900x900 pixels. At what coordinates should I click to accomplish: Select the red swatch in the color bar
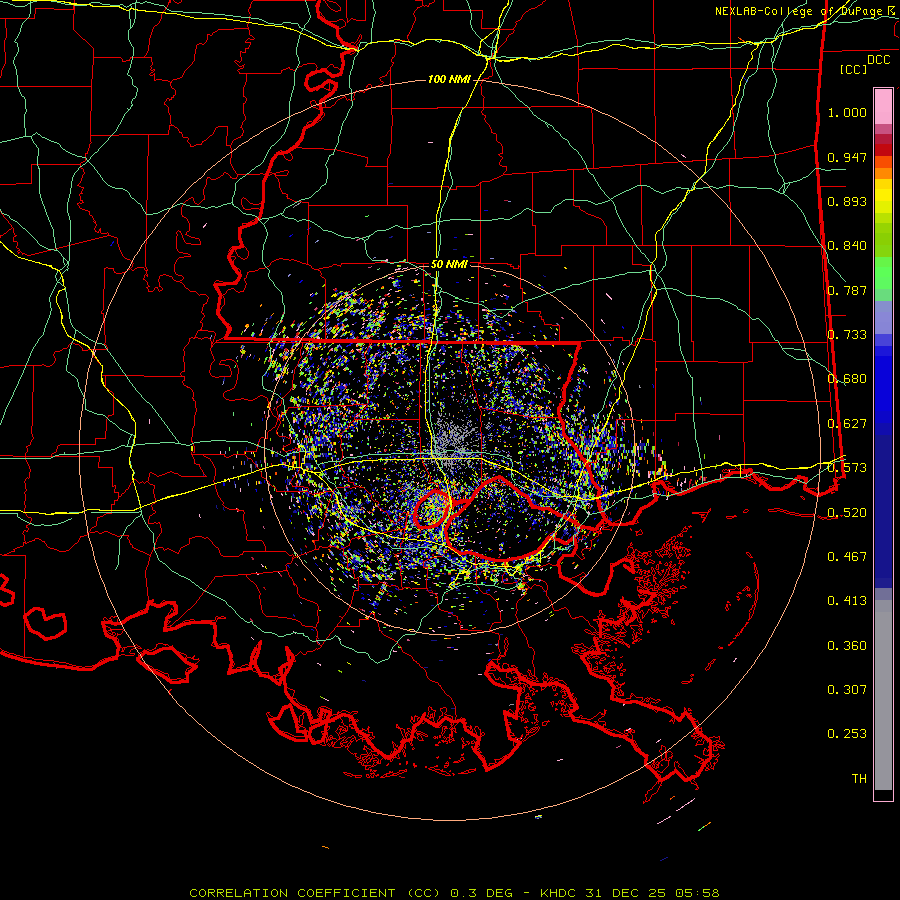click(883, 149)
